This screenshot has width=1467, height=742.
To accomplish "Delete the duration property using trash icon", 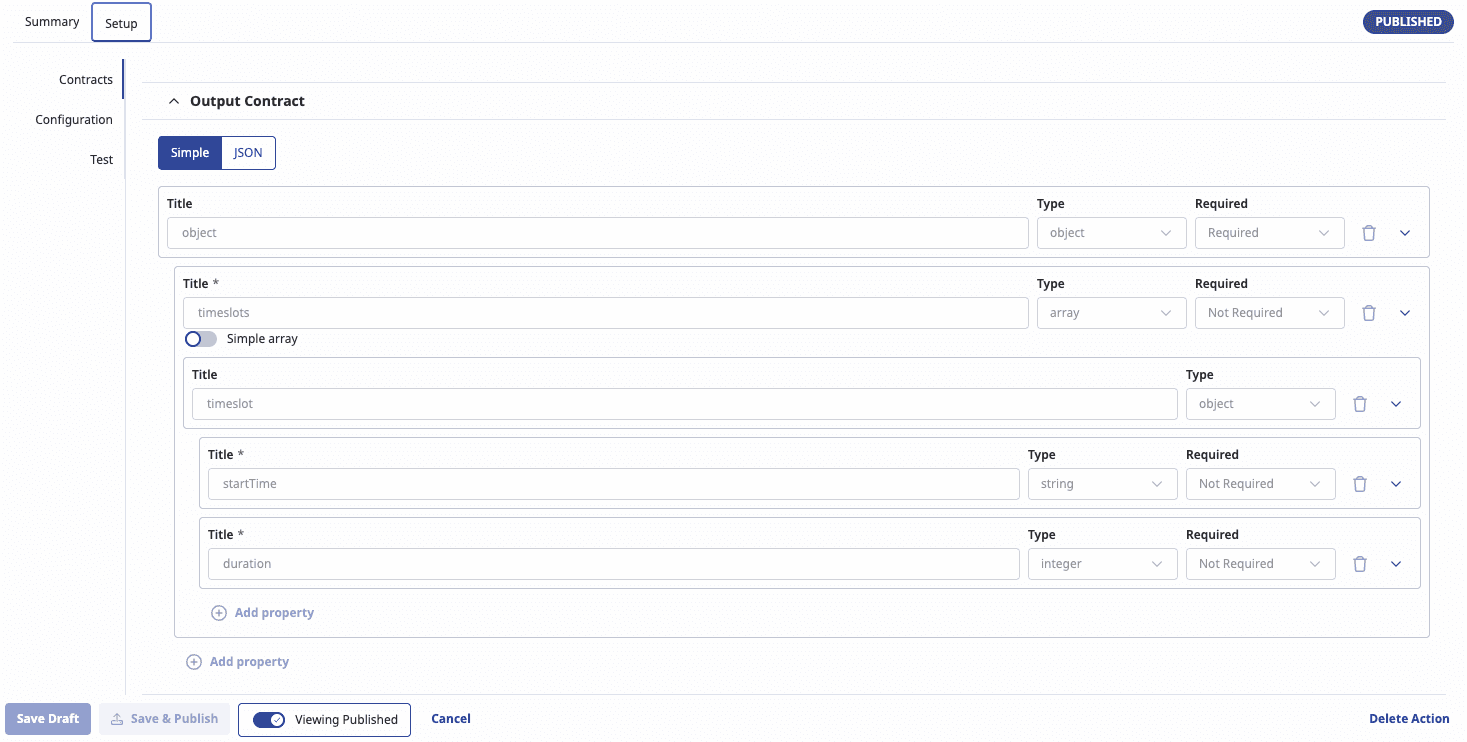I will point(1360,563).
